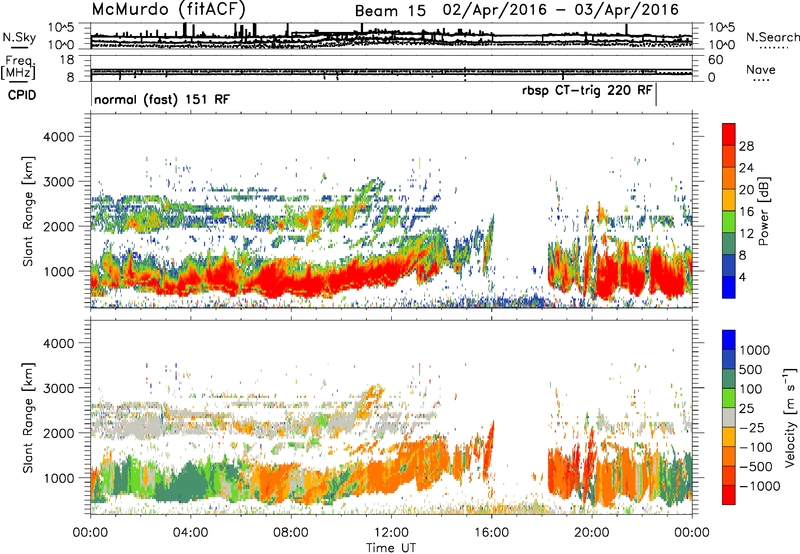Click the Freq. [MHz] axis label
Image resolution: width=800 pixels, height=554 pixels.
18,67
